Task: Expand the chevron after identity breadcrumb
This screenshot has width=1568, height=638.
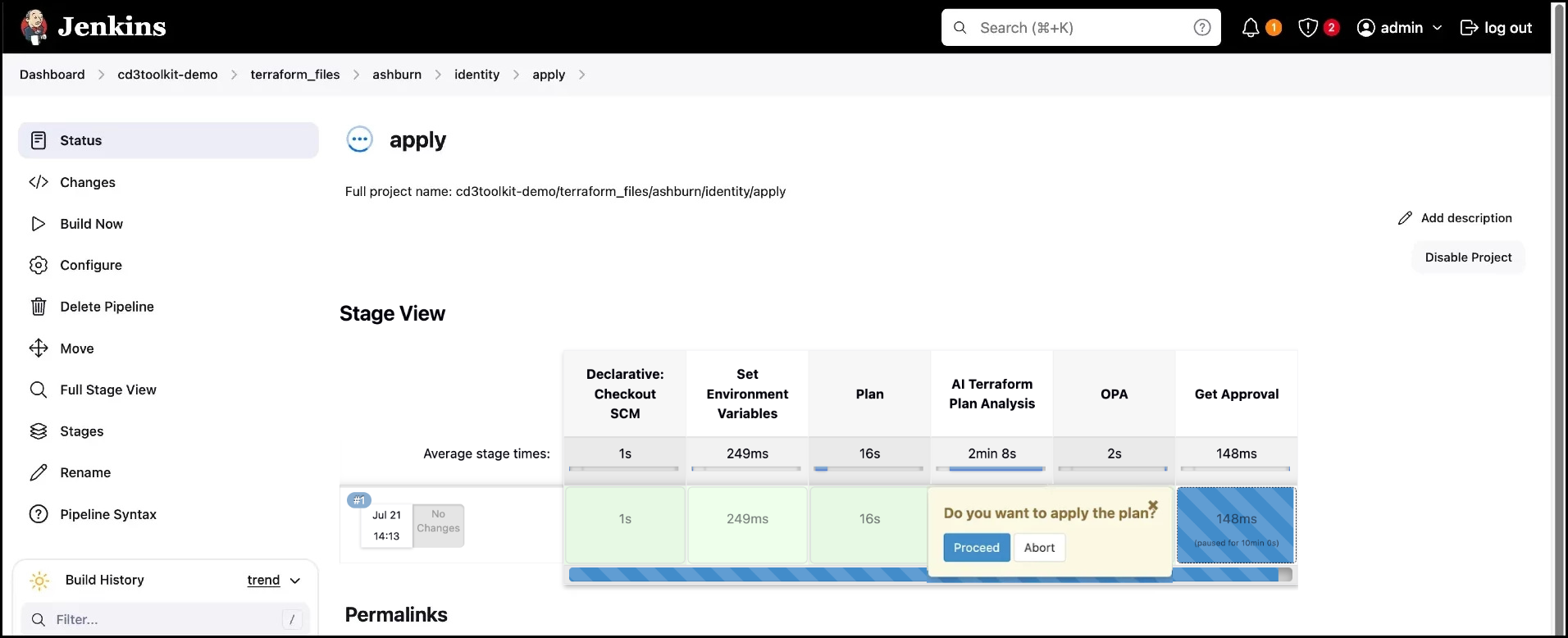Action: coord(516,75)
